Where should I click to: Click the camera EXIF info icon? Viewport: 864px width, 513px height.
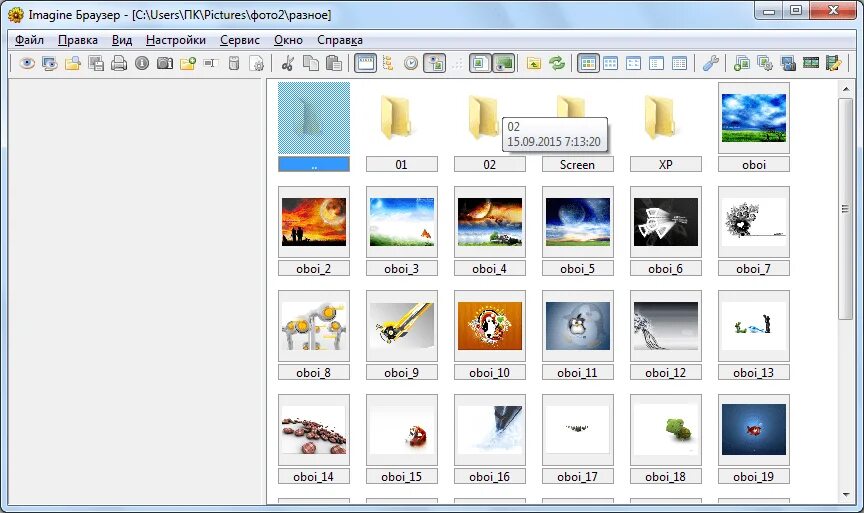pyautogui.click(x=165, y=64)
